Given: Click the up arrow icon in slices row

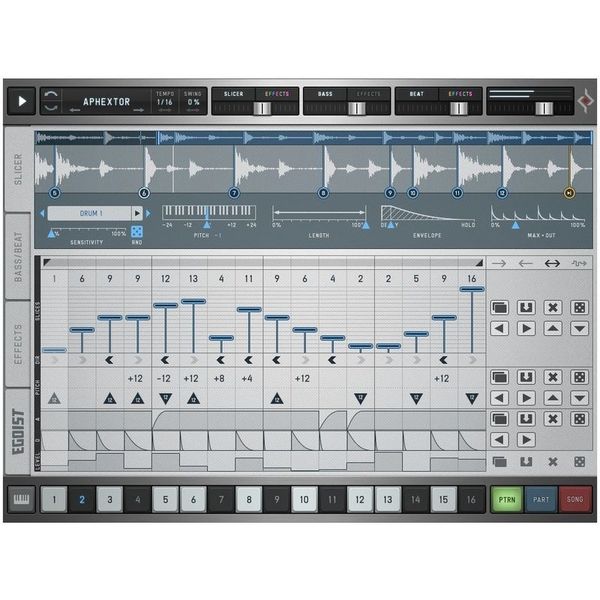Looking at the screenshot, I should pyautogui.click(x=552, y=328).
